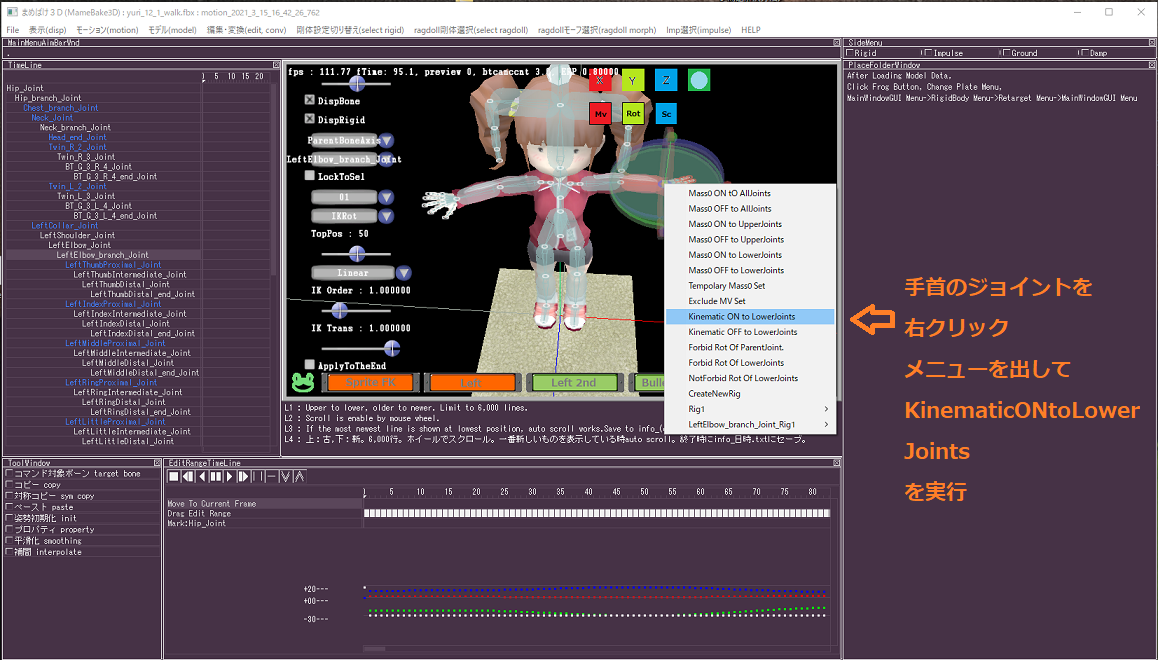
Task: Select Neck_Joint in the timeline tree
Action: tap(52, 118)
